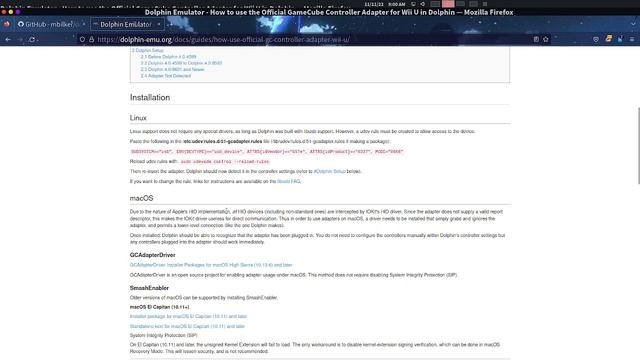640x360 pixels.
Task: Click the Linux subsection heading
Action: [x=138, y=118]
